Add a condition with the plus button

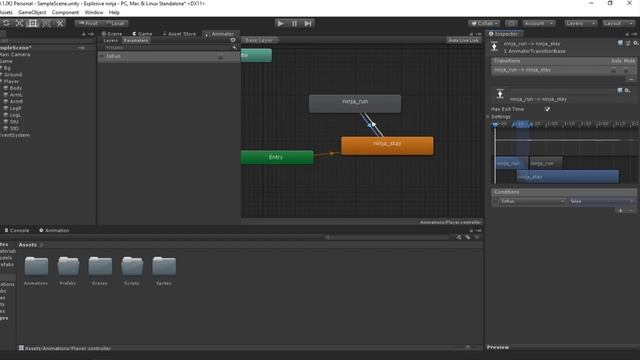[621, 211]
